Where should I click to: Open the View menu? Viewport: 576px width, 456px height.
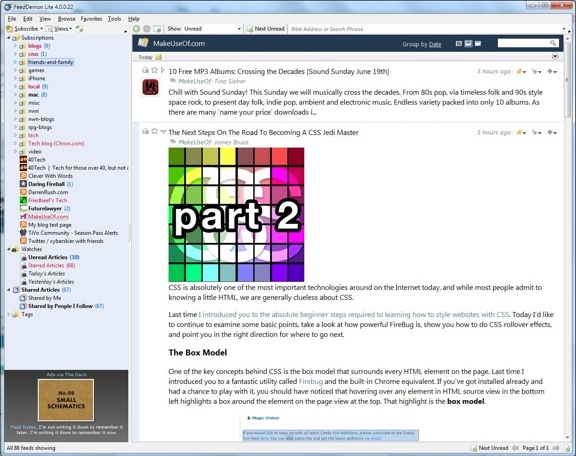[45, 19]
